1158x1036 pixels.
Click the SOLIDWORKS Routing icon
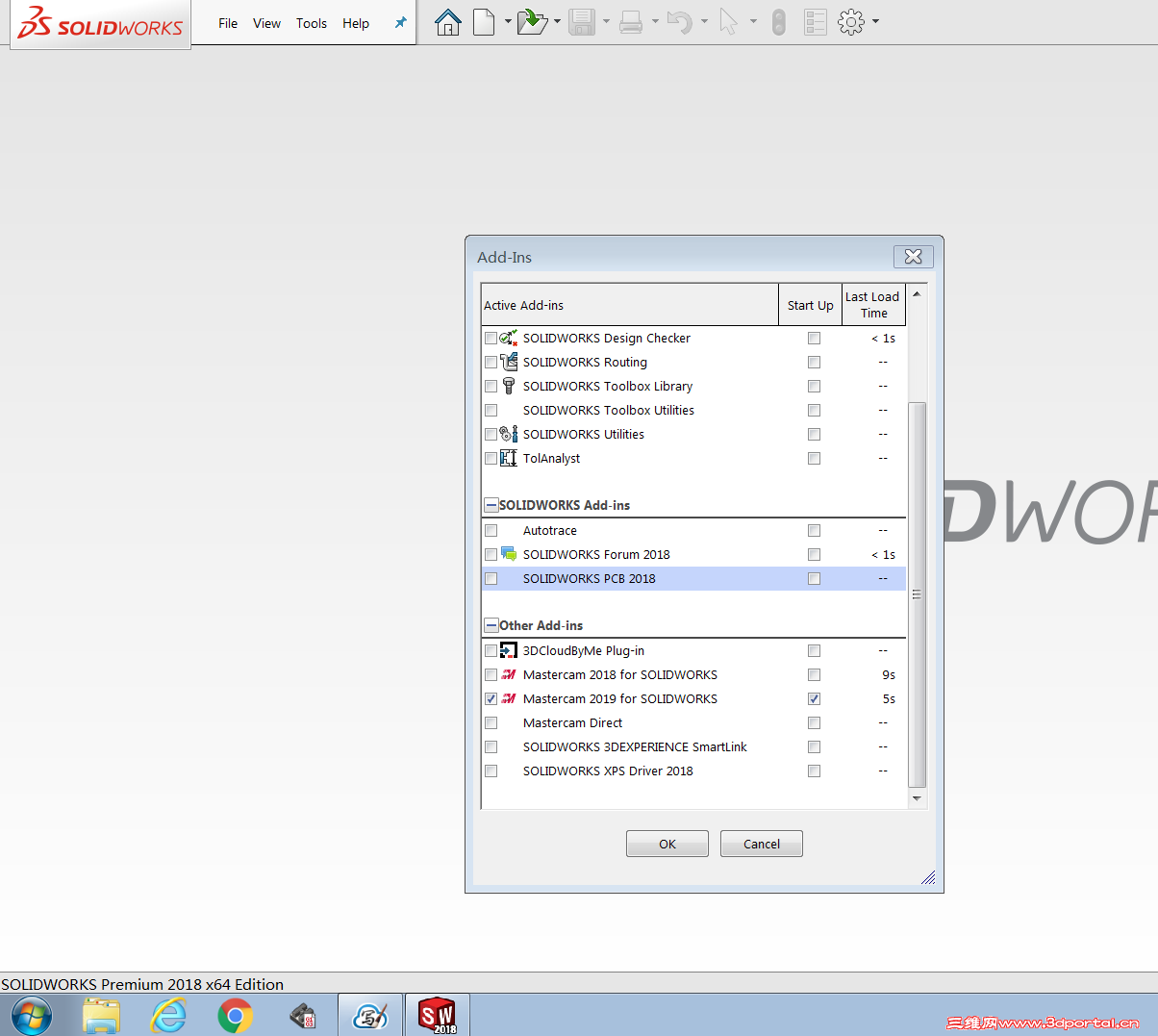pyautogui.click(x=509, y=362)
